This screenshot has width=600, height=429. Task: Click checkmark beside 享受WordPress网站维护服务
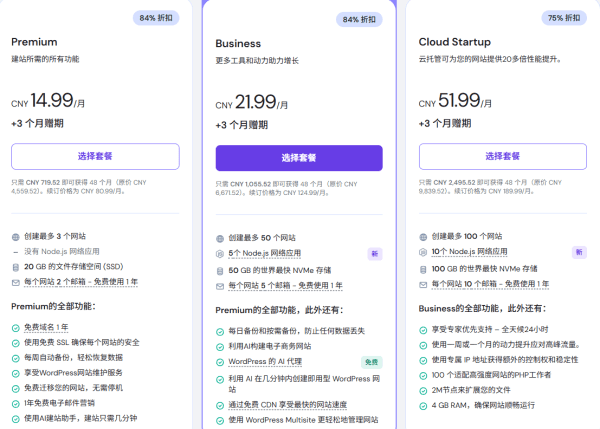click(16, 374)
